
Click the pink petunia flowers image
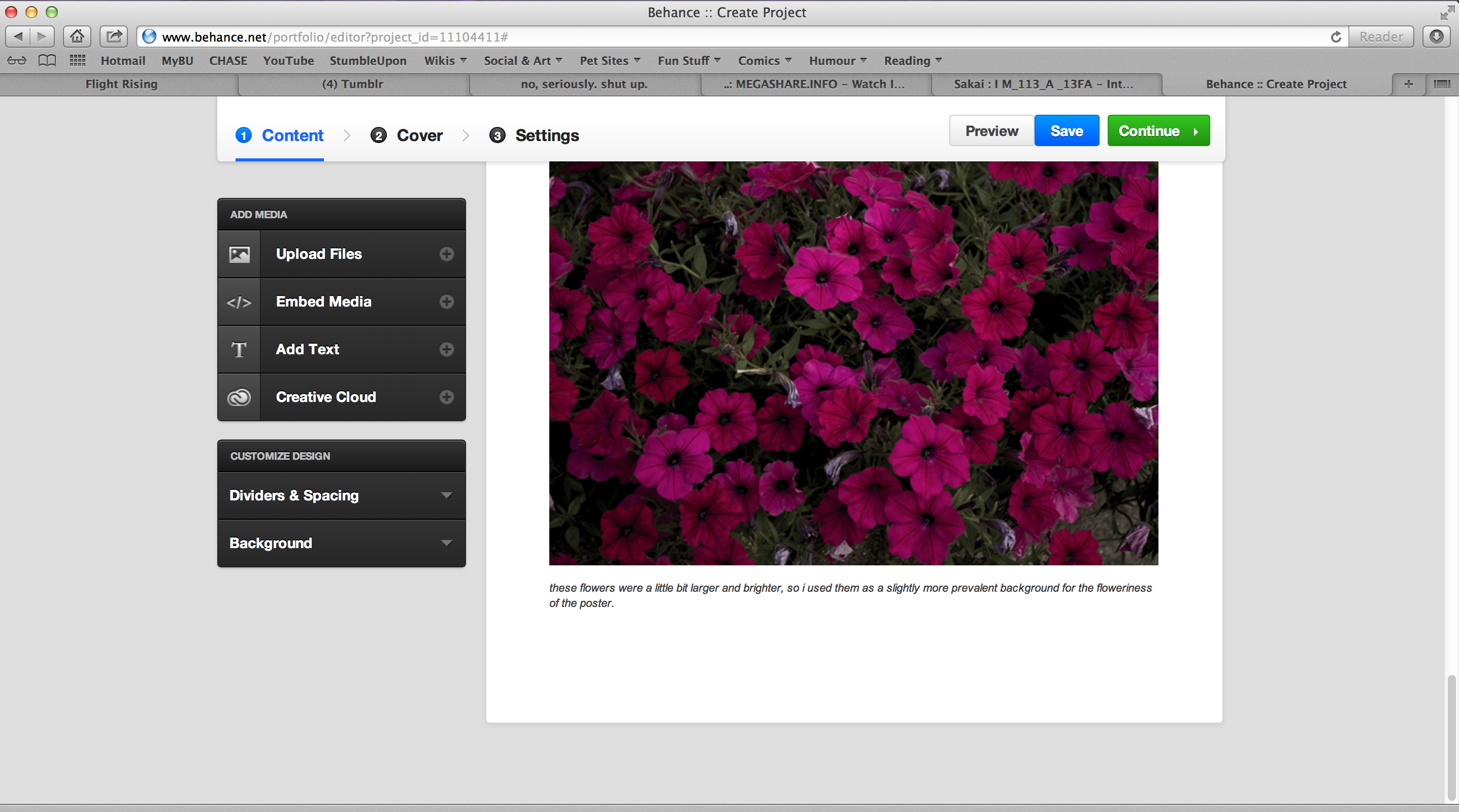[x=853, y=363]
